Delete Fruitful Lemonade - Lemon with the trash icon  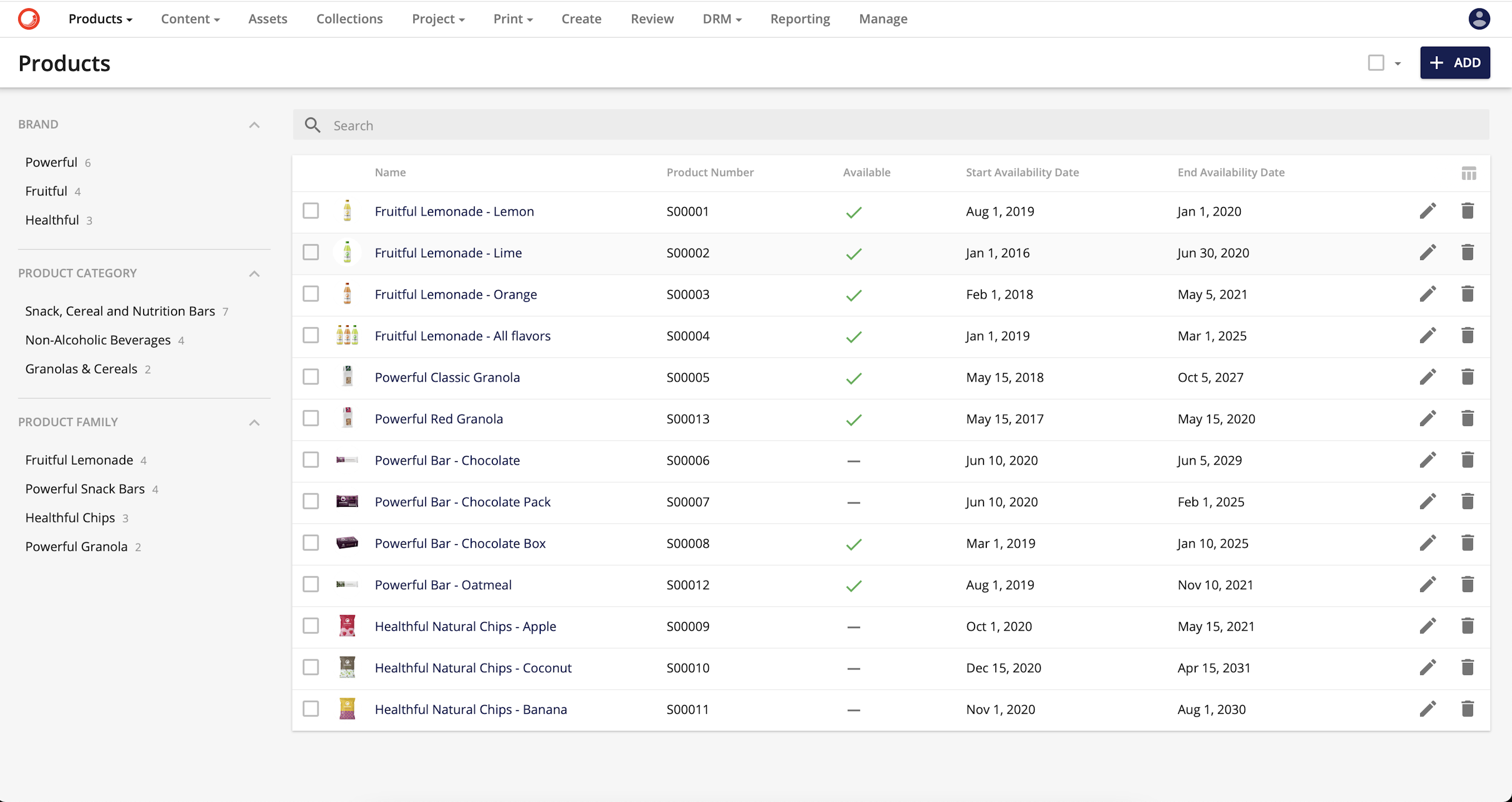(x=1467, y=211)
